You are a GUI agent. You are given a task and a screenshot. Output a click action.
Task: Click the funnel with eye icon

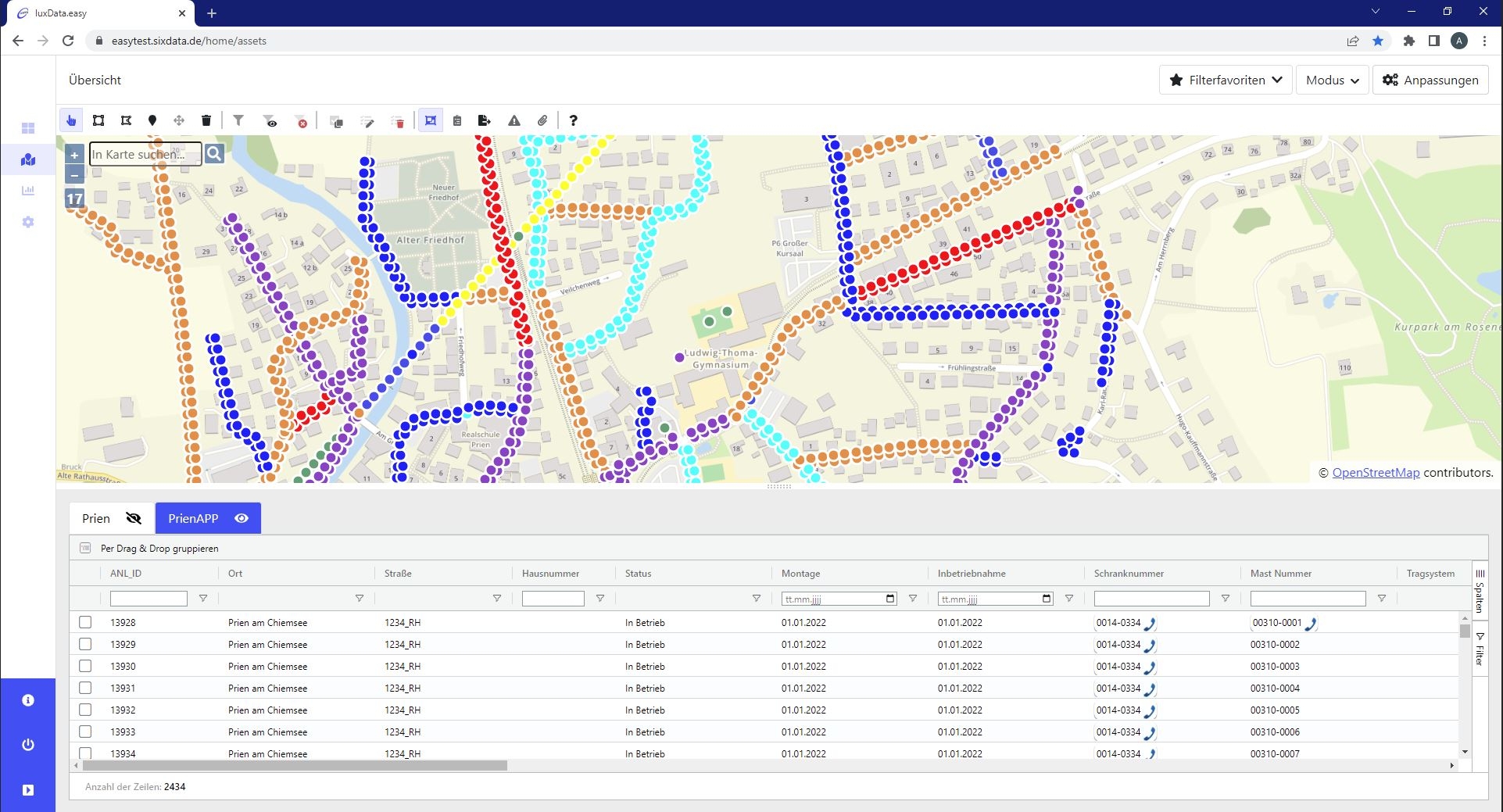click(270, 121)
